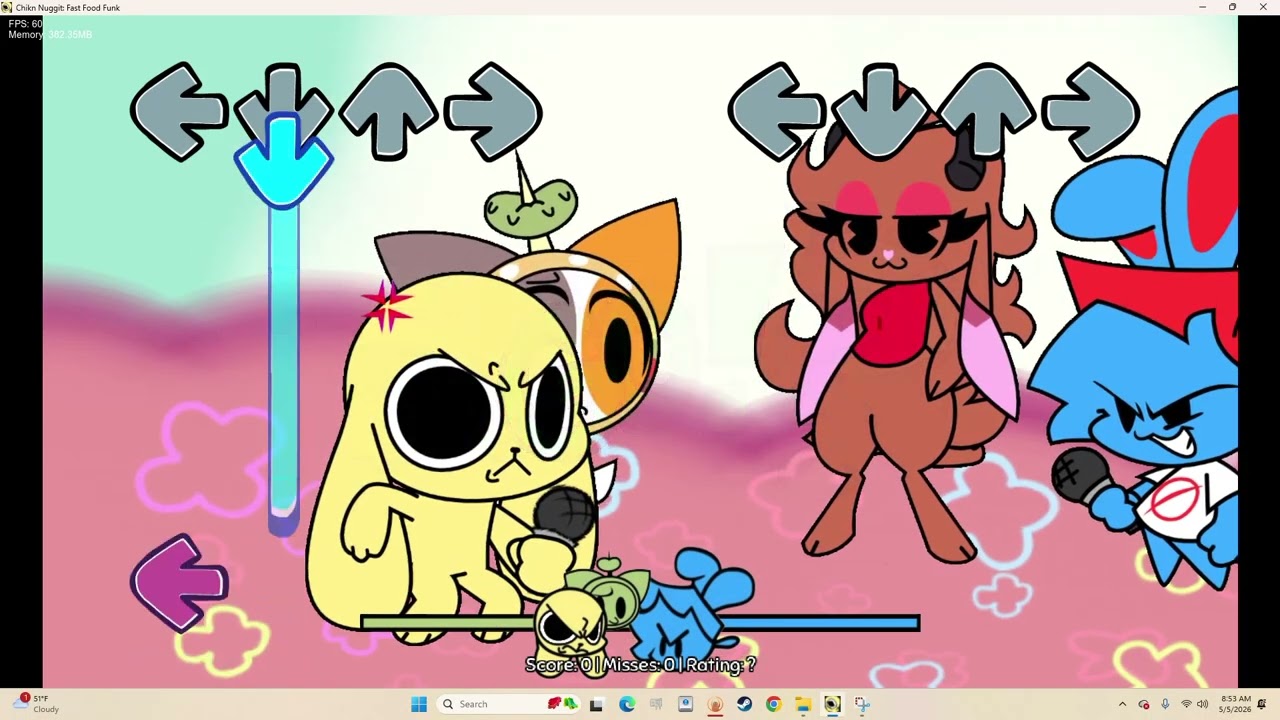Click the right arrow receptor in the right-hand set
The height and width of the screenshot is (720, 1280).
(1090, 111)
